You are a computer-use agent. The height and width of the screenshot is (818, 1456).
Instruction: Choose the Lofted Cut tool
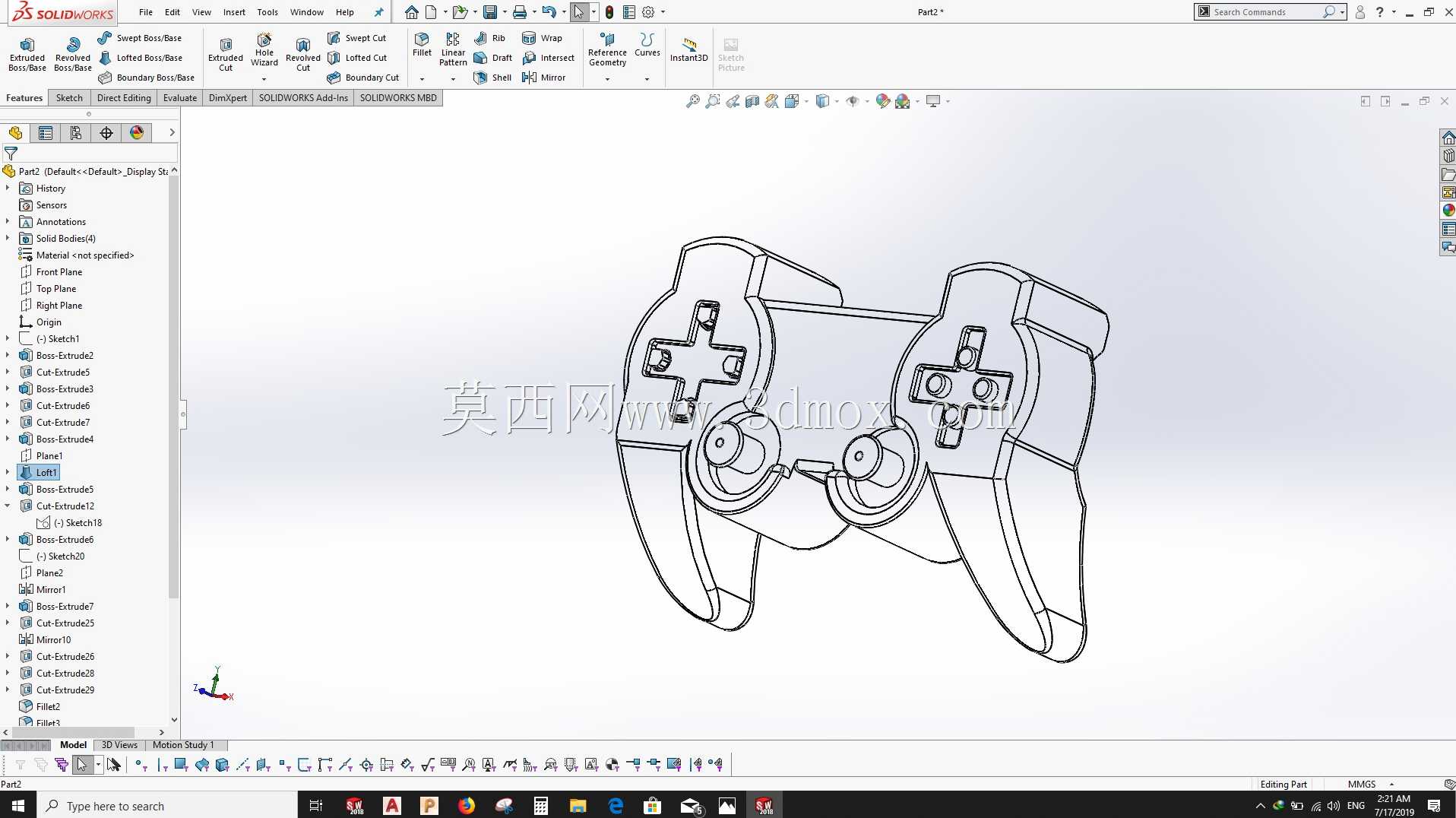click(357, 58)
